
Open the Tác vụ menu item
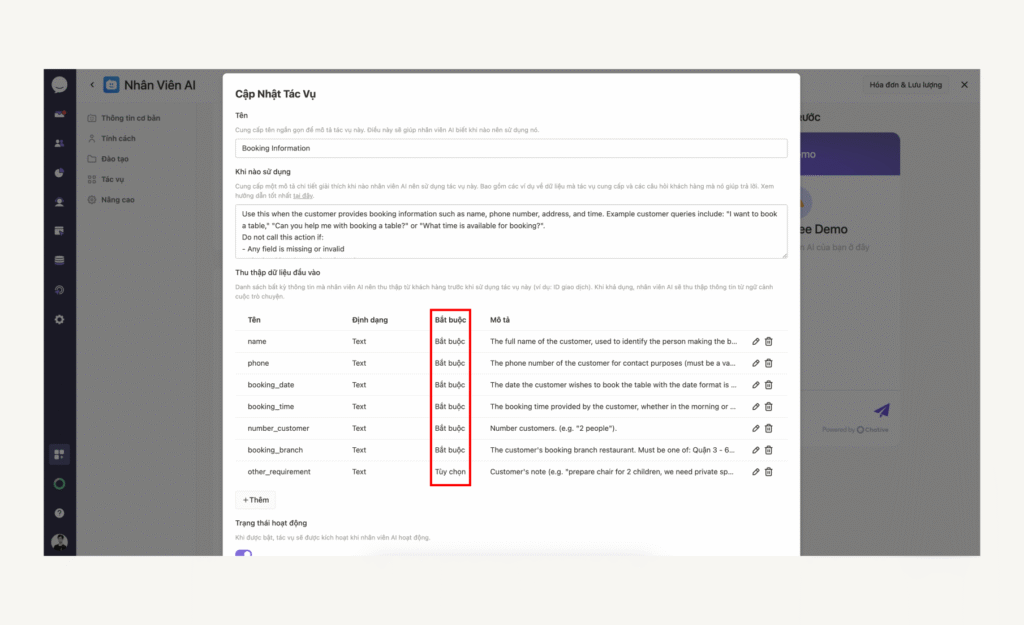coord(112,179)
